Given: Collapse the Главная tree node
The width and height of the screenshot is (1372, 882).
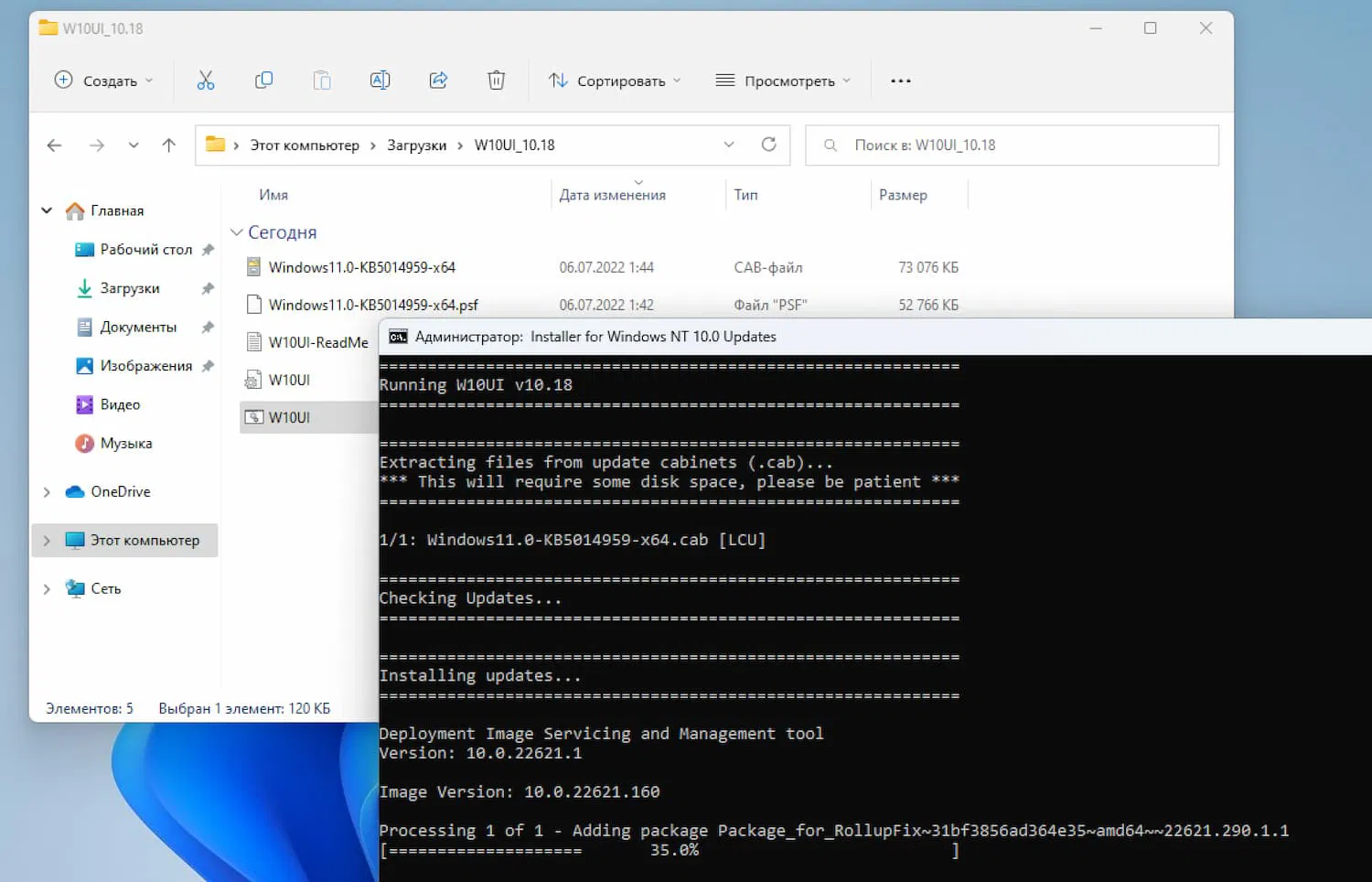Looking at the screenshot, I should [47, 210].
